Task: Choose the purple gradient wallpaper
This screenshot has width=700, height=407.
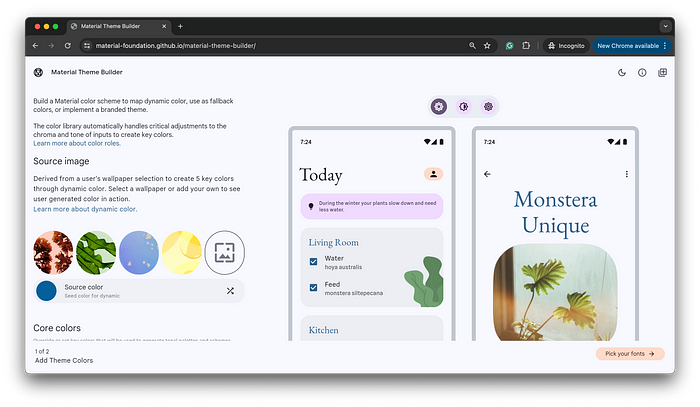Action: [x=139, y=253]
